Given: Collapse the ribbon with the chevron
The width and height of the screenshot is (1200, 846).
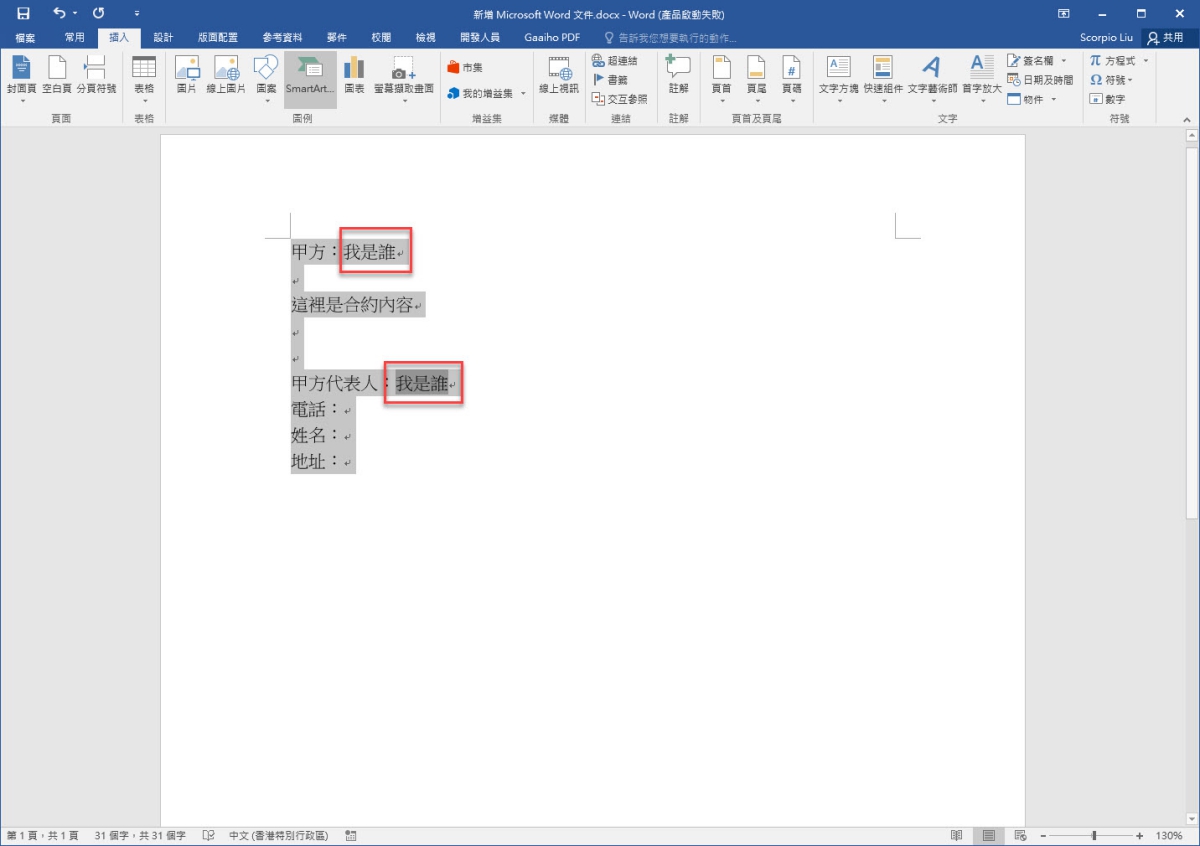Looking at the screenshot, I should pos(1189,118).
